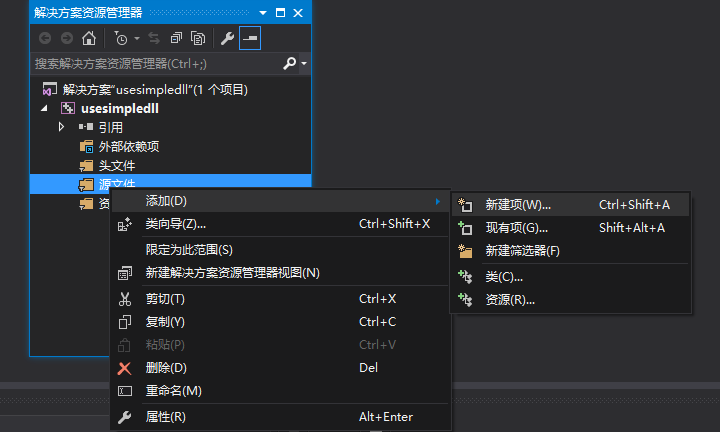Click the Show All Files icon
Viewport: 720px width, 432px height.
198,38
